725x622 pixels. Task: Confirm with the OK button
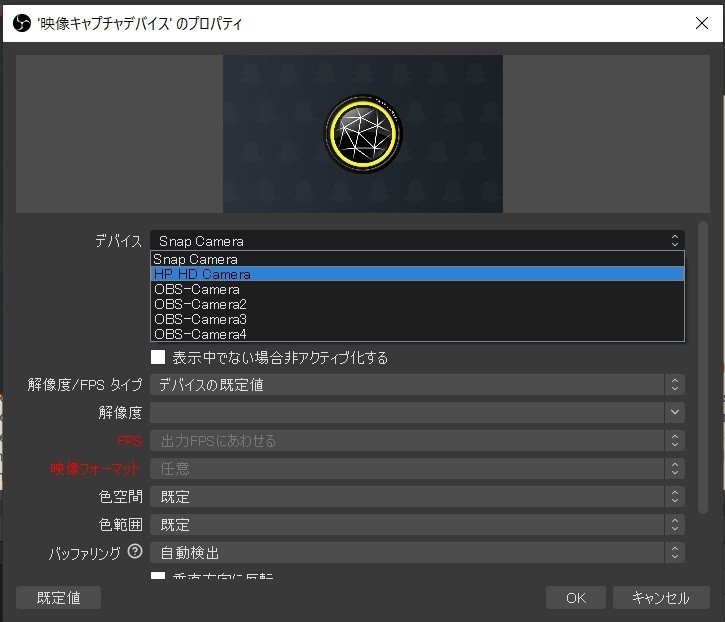click(576, 597)
